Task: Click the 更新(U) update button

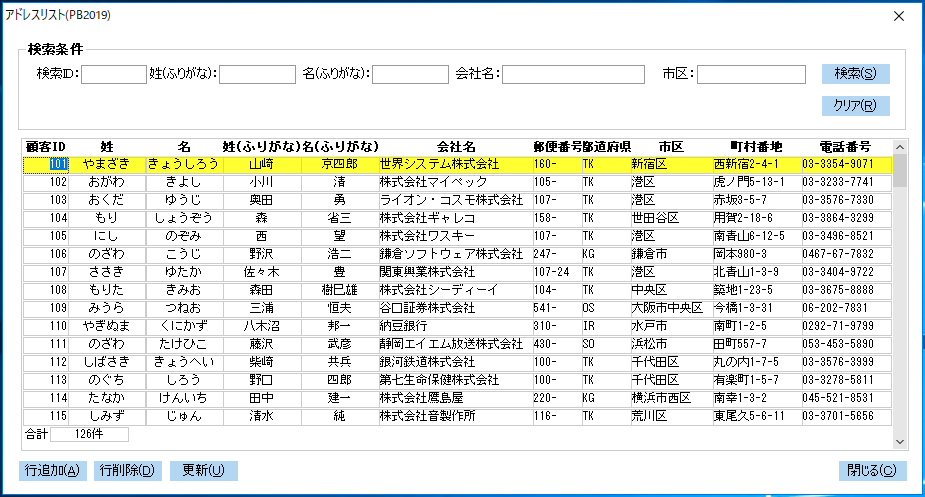Action: point(204,470)
